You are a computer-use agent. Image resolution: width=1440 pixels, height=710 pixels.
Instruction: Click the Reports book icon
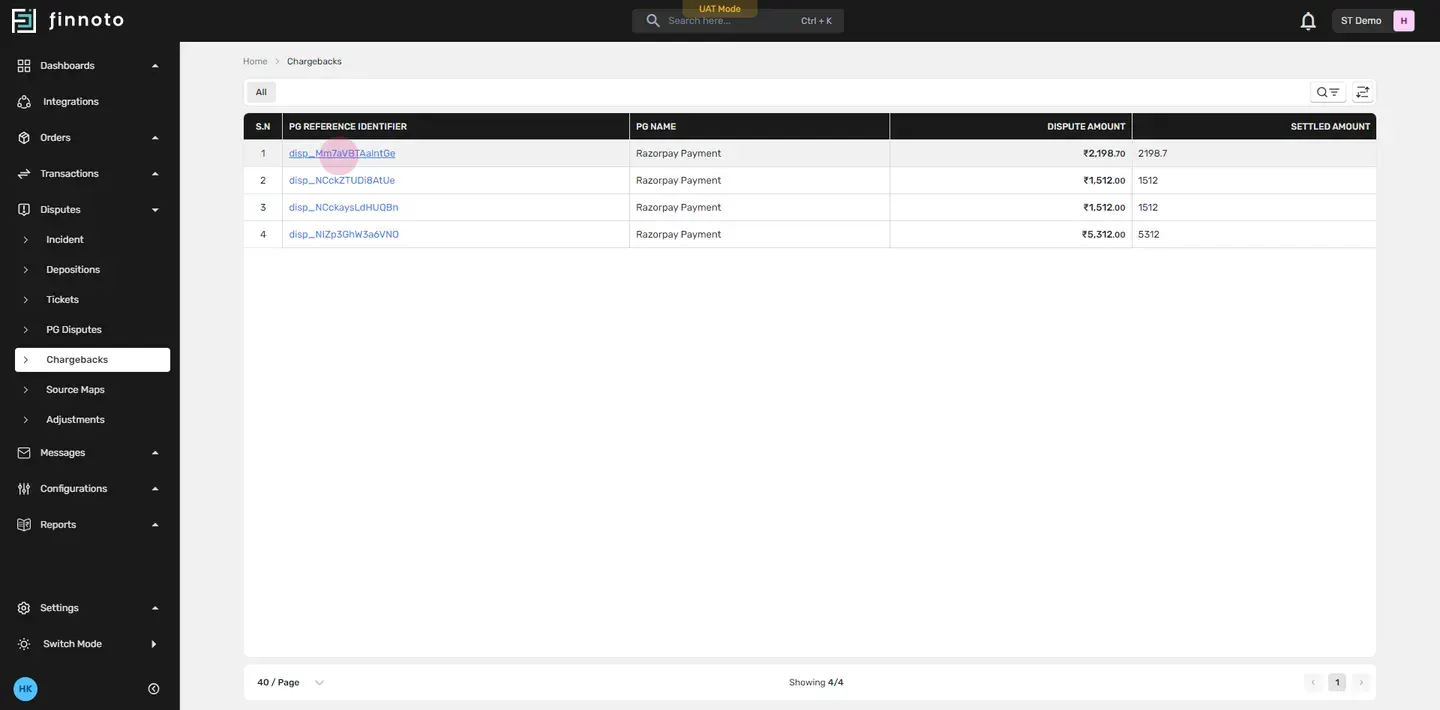coord(24,525)
